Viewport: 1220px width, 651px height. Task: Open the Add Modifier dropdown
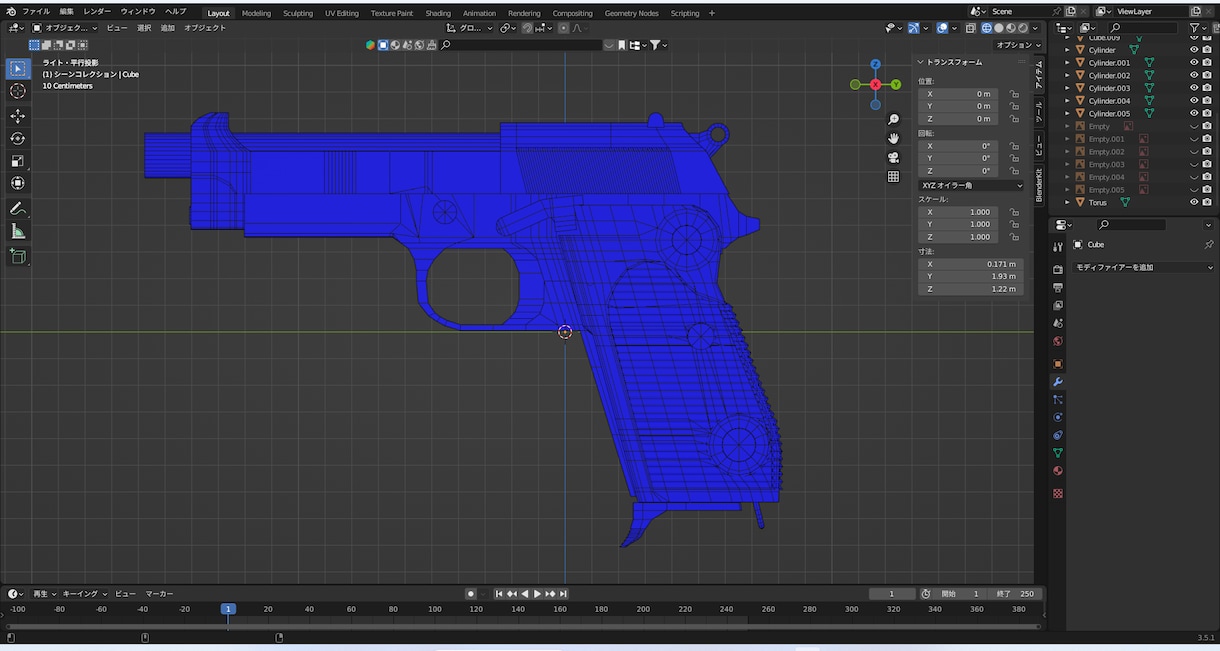(x=1144, y=267)
